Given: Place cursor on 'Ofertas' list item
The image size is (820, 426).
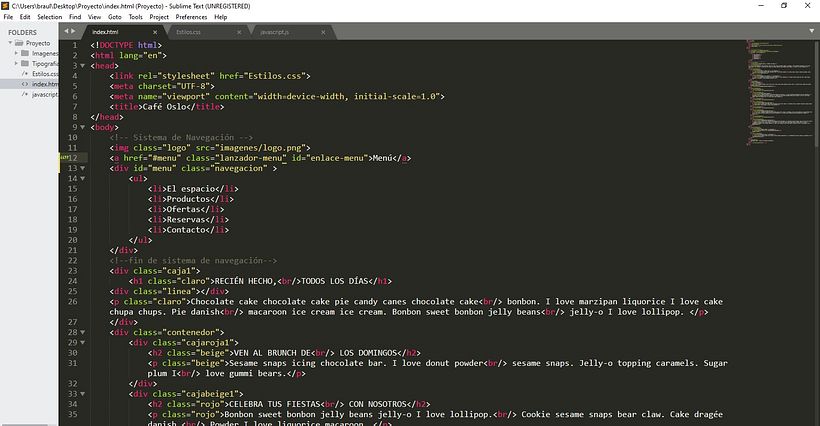Looking at the screenshot, I should pyautogui.click(x=184, y=209).
